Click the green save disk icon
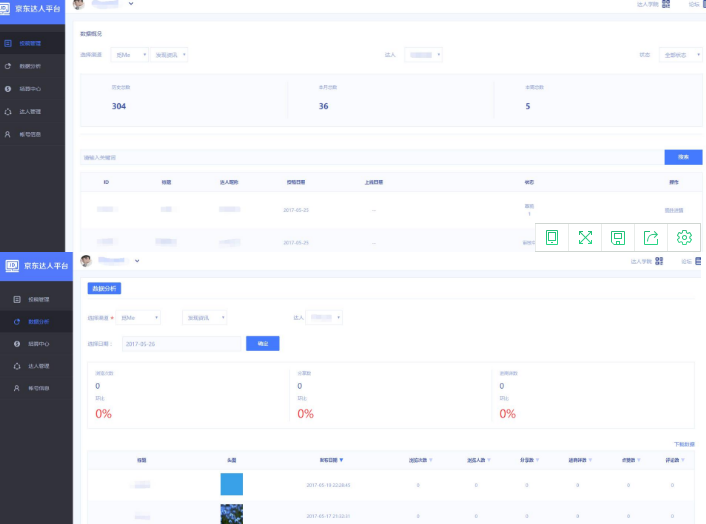The image size is (706, 524). point(618,237)
